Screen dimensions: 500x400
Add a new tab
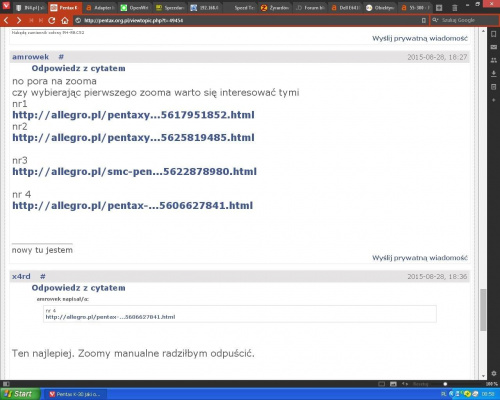click(x=439, y=8)
